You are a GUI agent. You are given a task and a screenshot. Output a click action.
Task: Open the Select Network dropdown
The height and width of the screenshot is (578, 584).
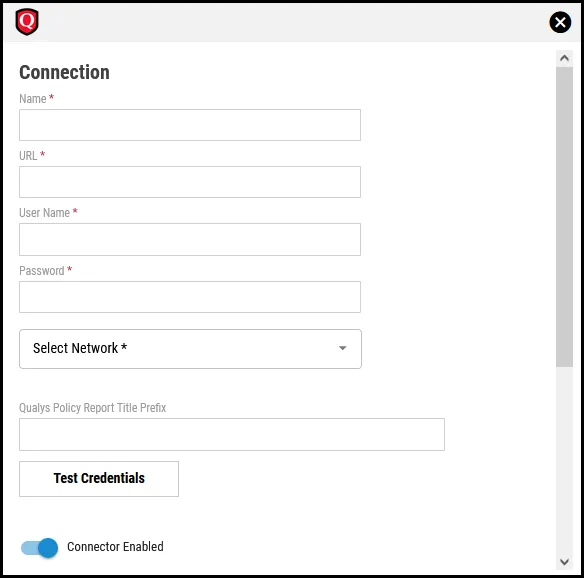pyautogui.click(x=190, y=349)
